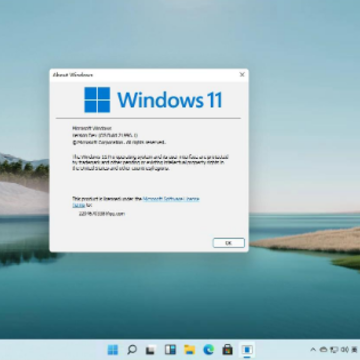
Task: Show hidden system tray icons chevron
Action: [x=313, y=350]
